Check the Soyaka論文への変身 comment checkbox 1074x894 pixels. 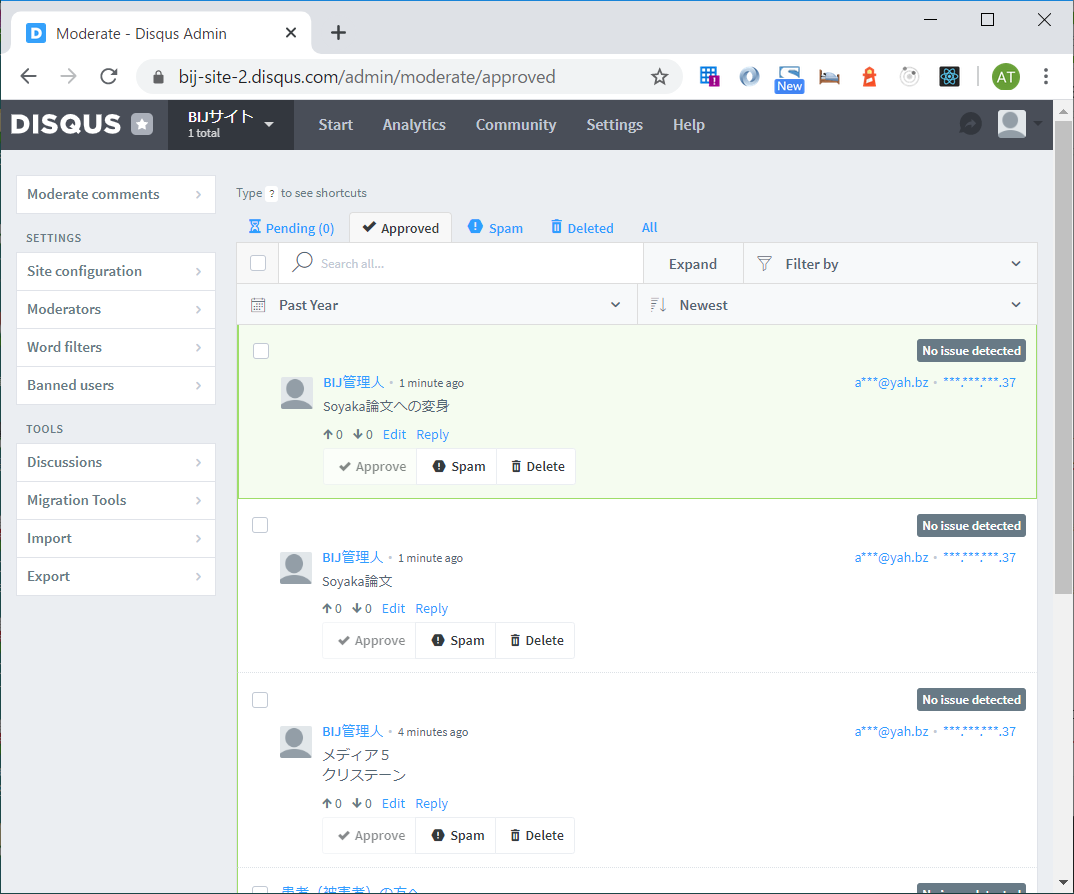(261, 351)
